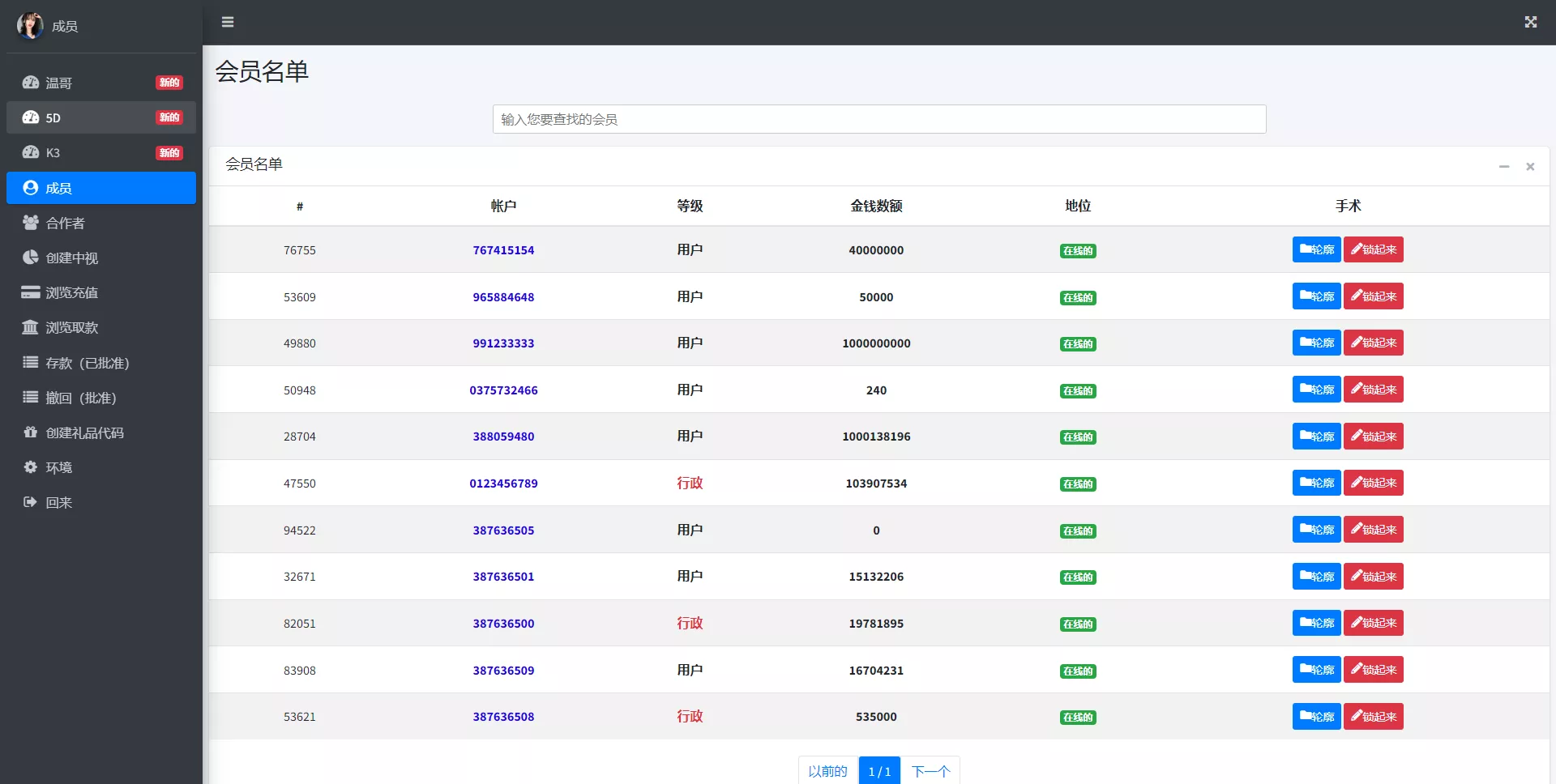Click the red 锁起来 button for account 0123456789
1556x784 pixels.
tap(1373, 483)
